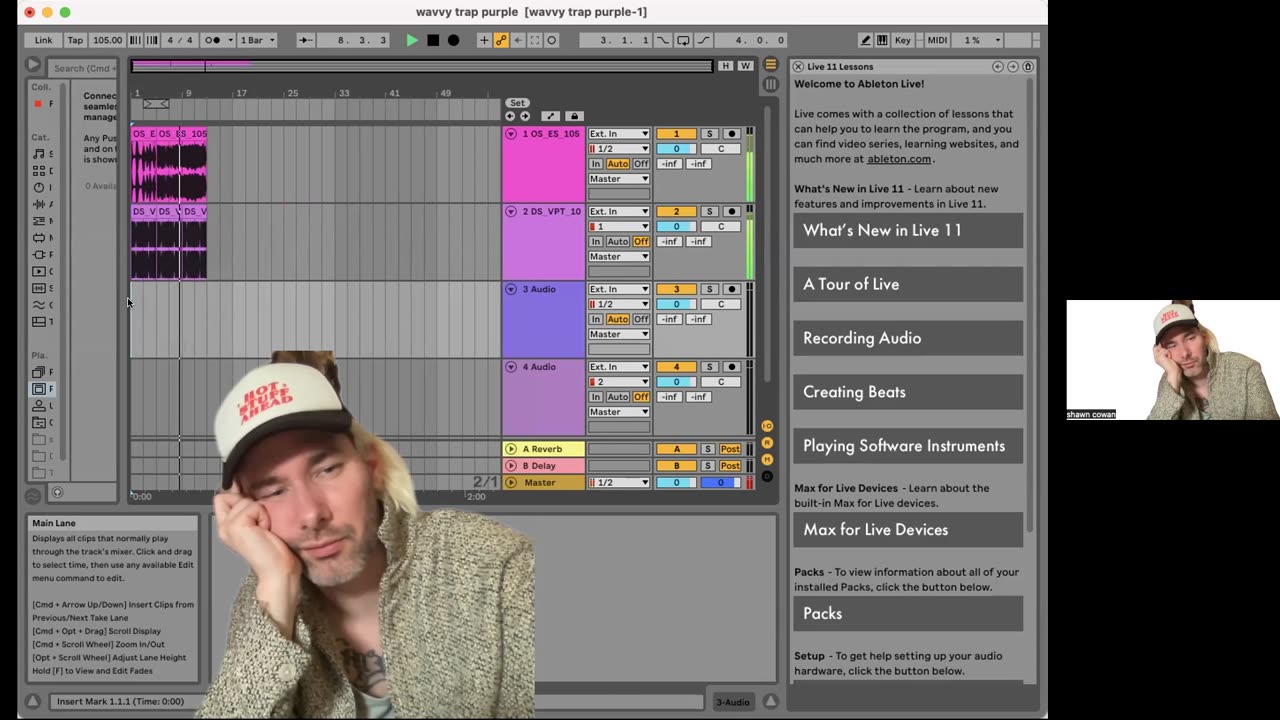Open track 1 Ext. In input type dropdown
The width and height of the screenshot is (1280, 720).
tap(619, 134)
